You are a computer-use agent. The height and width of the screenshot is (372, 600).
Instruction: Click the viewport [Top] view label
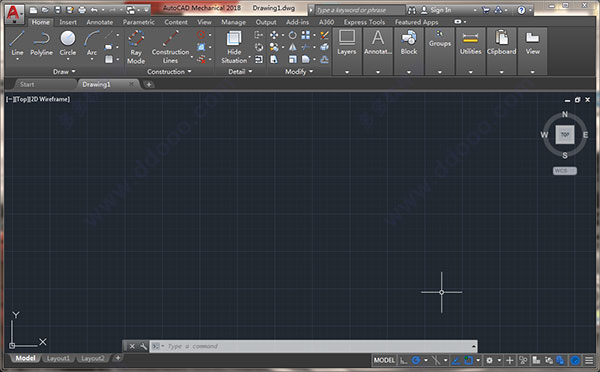click(x=21, y=100)
